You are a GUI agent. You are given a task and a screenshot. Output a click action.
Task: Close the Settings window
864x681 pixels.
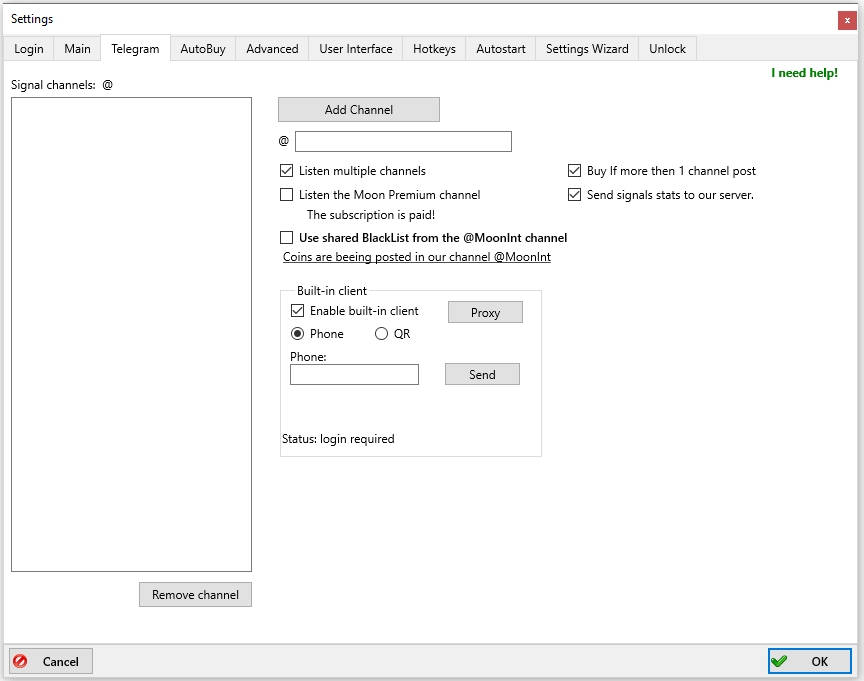[847, 20]
